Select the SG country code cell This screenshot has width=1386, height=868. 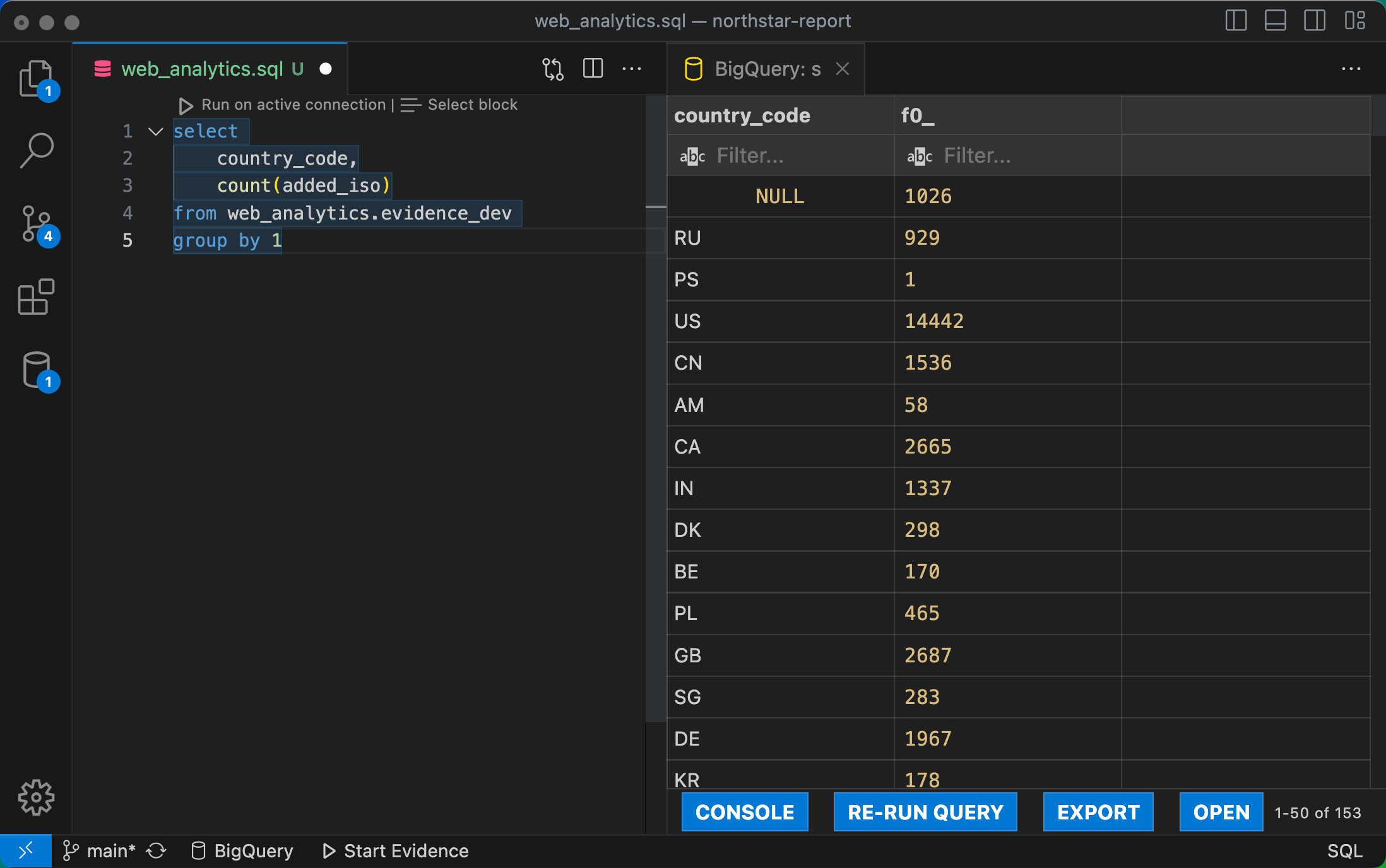[780, 697]
